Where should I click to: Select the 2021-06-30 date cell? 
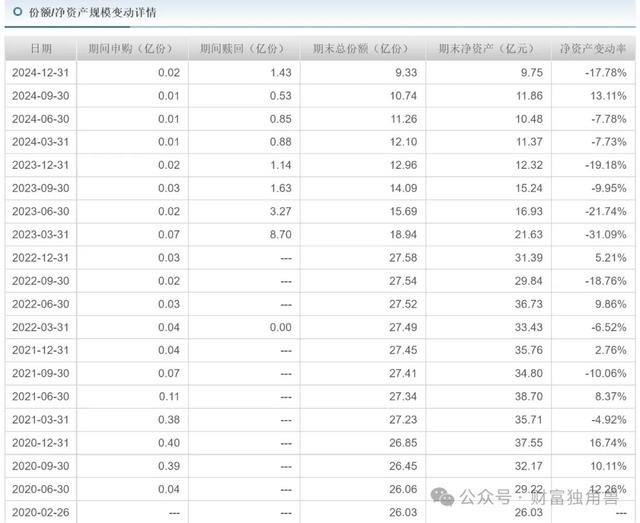(40, 396)
